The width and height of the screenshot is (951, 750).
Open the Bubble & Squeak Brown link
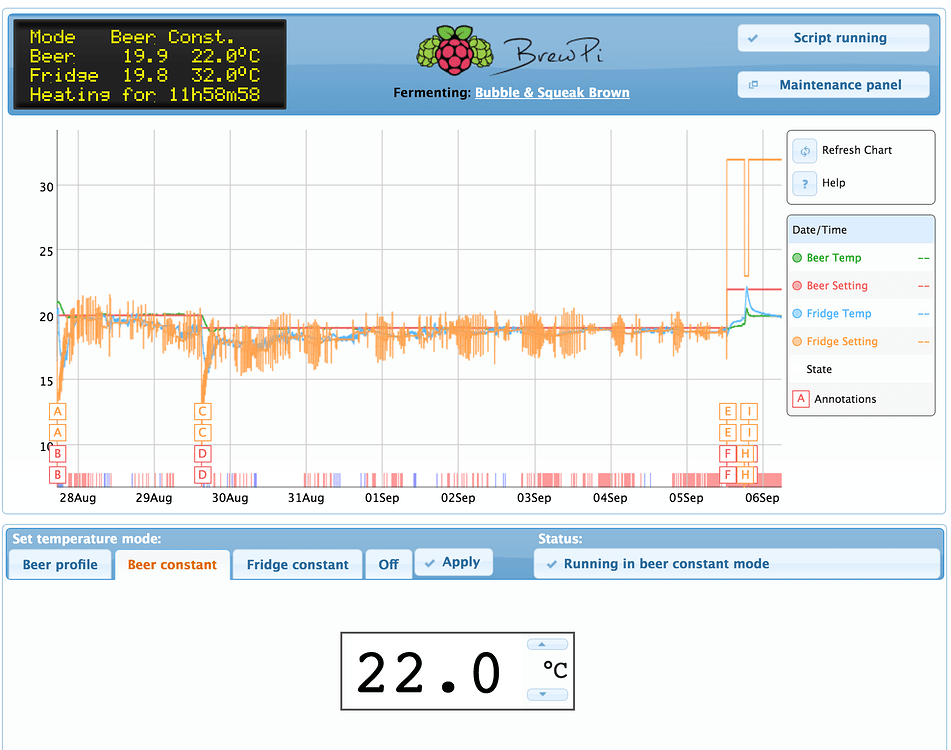point(552,92)
